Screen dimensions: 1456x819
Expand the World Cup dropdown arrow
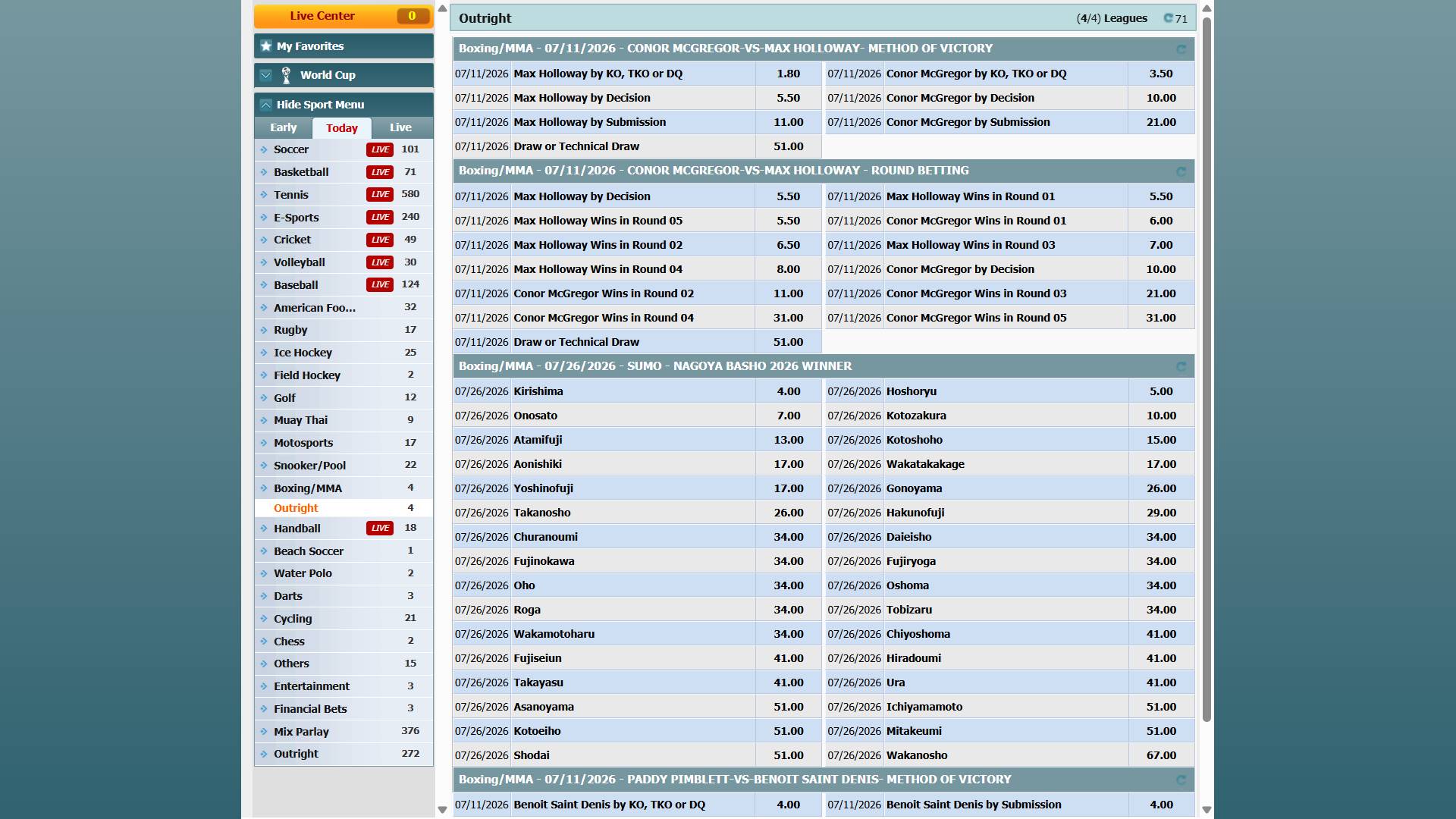coord(266,75)
